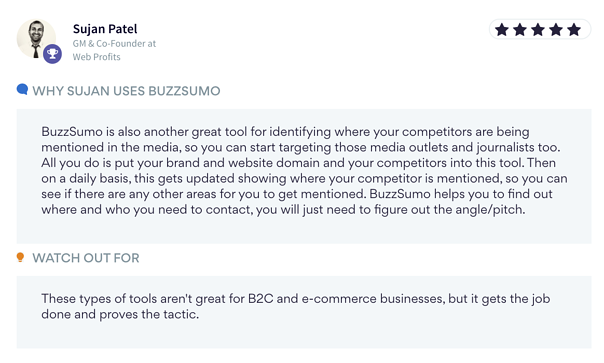Image resolution: width=604 pixels, height=363 pixels.
Task: Click the GM & Co-Founder at Web Profits subtitle
Action: tap(114, 50)
